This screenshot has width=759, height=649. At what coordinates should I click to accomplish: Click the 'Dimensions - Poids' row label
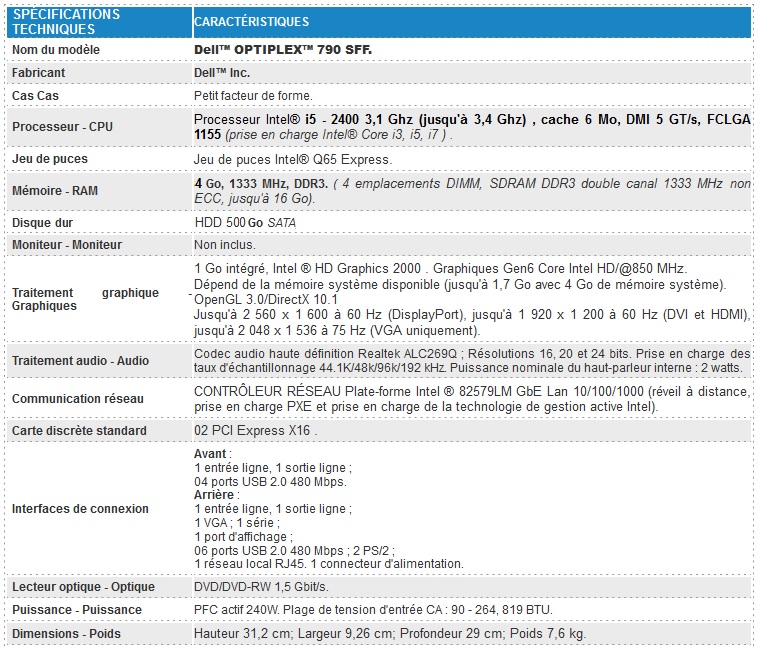[x=66, y=634]
